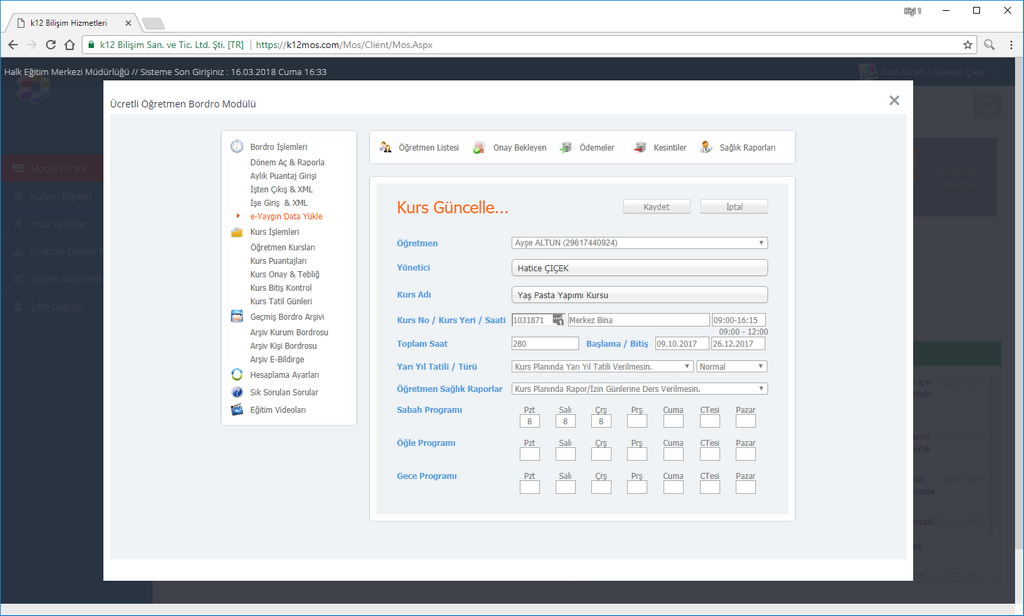Open the Chrome three-dot menu
The height and width of the screenshot is (616, 1024).
tap(1011, 44)
